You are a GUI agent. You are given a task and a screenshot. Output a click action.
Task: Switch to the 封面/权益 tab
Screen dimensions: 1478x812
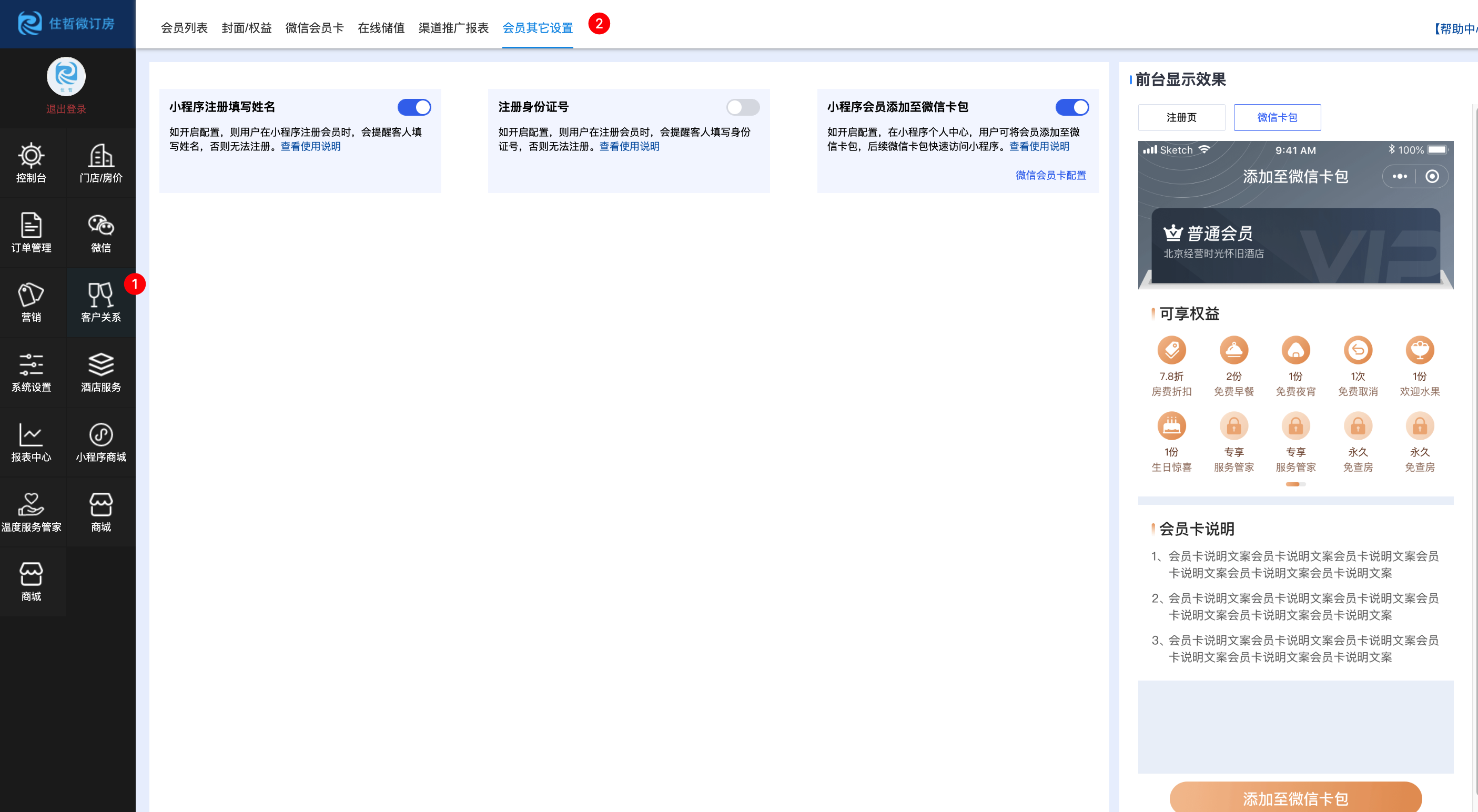247,27
